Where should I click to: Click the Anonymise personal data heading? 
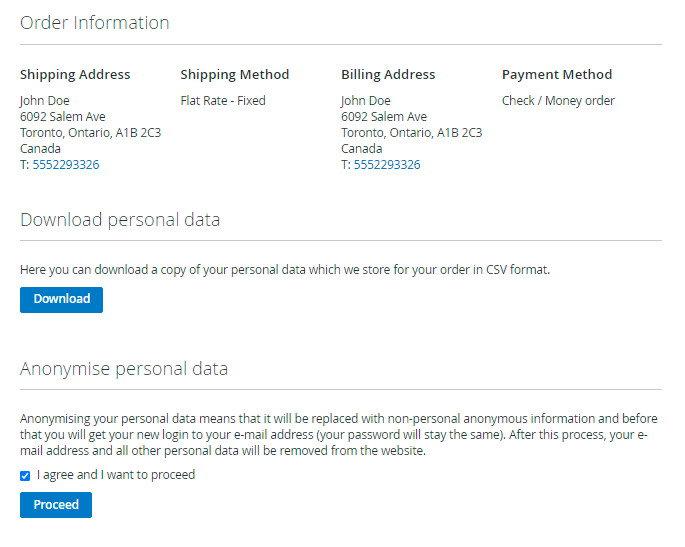click(124, 369)
